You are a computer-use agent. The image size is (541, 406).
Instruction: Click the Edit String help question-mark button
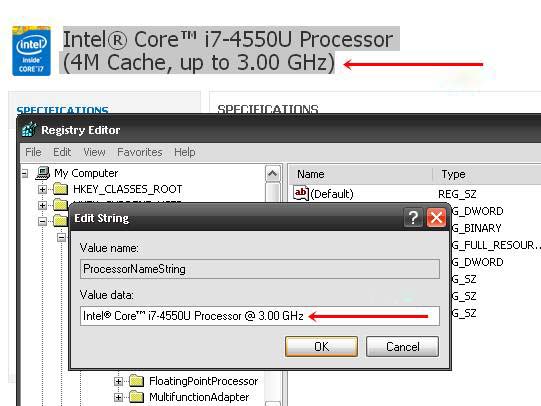point(413,217)
